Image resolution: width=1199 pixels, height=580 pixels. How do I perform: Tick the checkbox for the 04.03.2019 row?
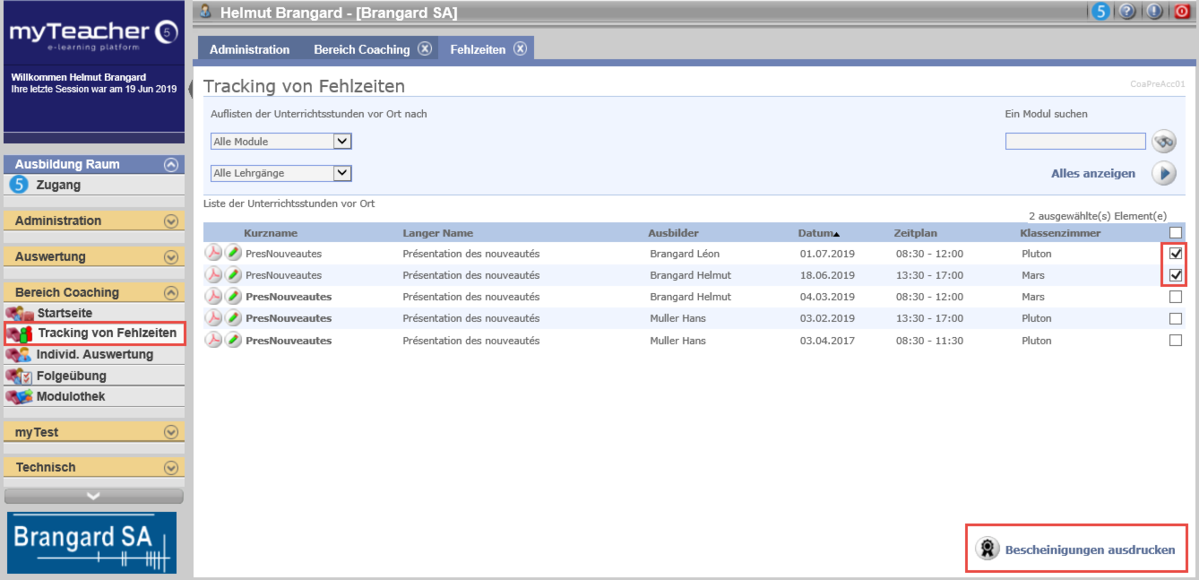tap(1175, 297)
